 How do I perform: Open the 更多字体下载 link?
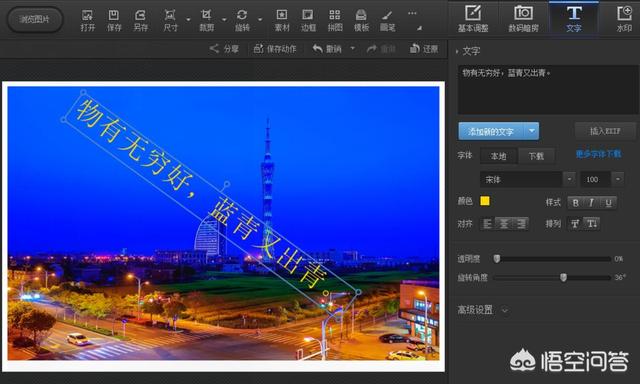(598, 154)
